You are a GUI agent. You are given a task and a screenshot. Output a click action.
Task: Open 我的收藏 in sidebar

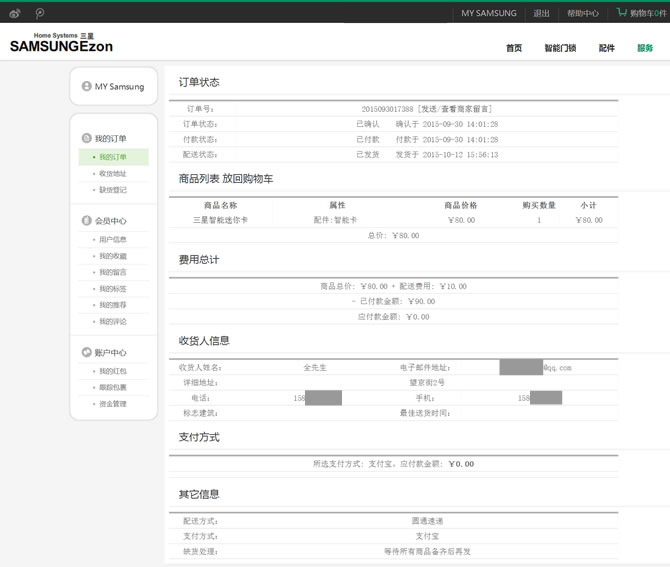[x=113, y=256]
